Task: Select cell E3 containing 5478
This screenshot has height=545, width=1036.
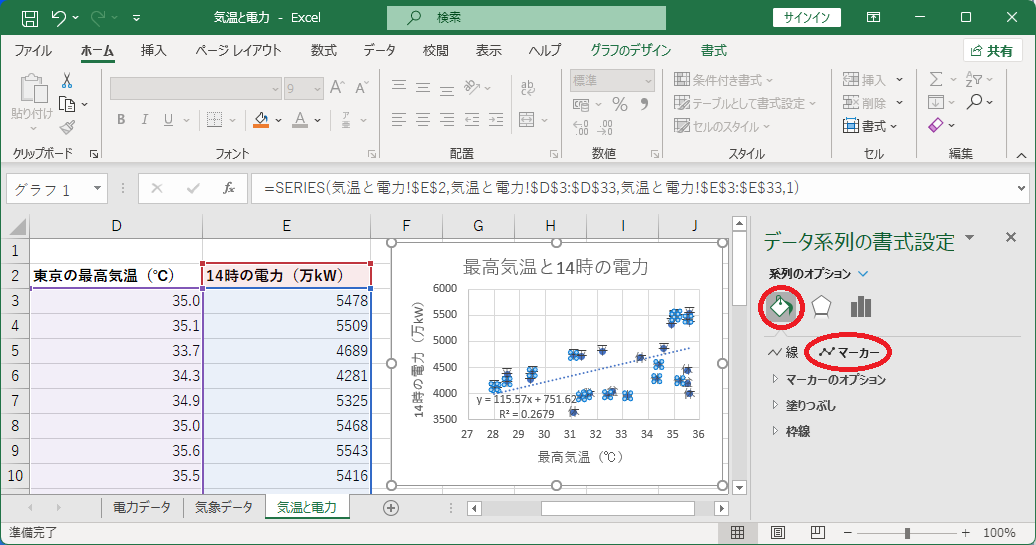Action: click(x=287, y=301)
